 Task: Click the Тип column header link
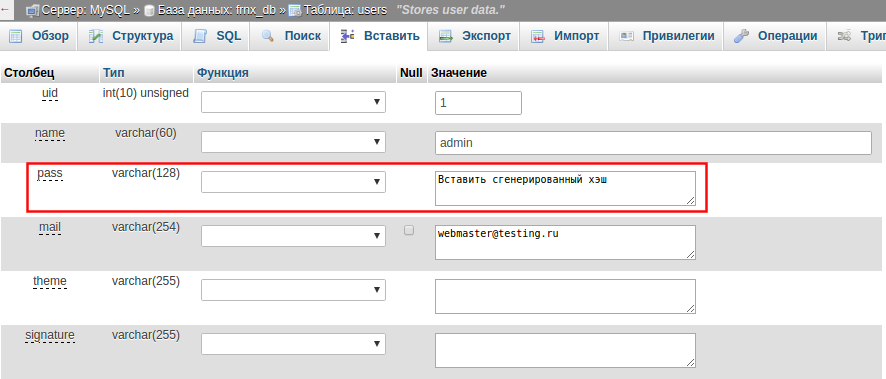(x=114, y=73)
